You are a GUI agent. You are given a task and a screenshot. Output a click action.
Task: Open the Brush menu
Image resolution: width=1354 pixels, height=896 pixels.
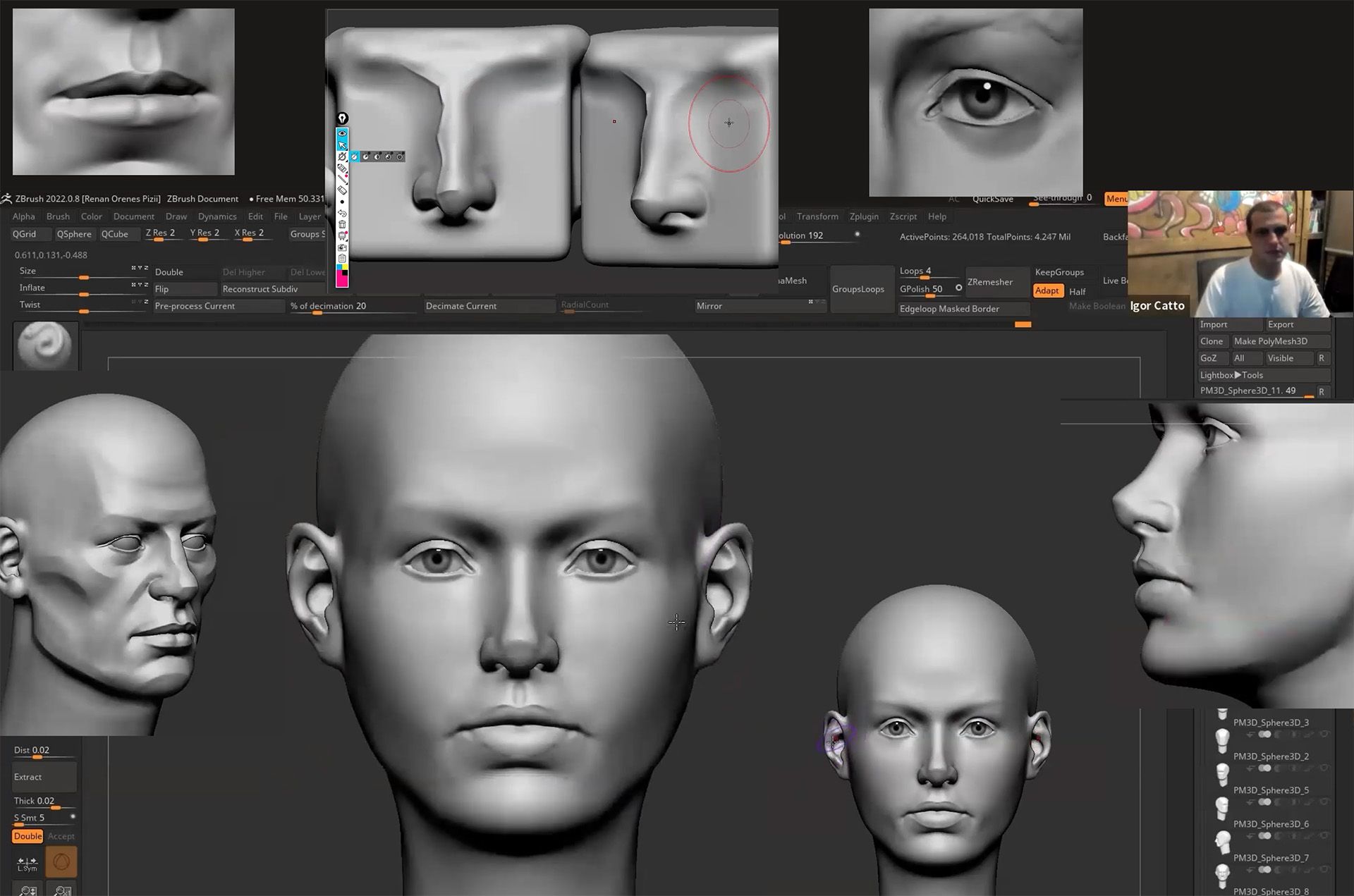[x=58, y=216]
